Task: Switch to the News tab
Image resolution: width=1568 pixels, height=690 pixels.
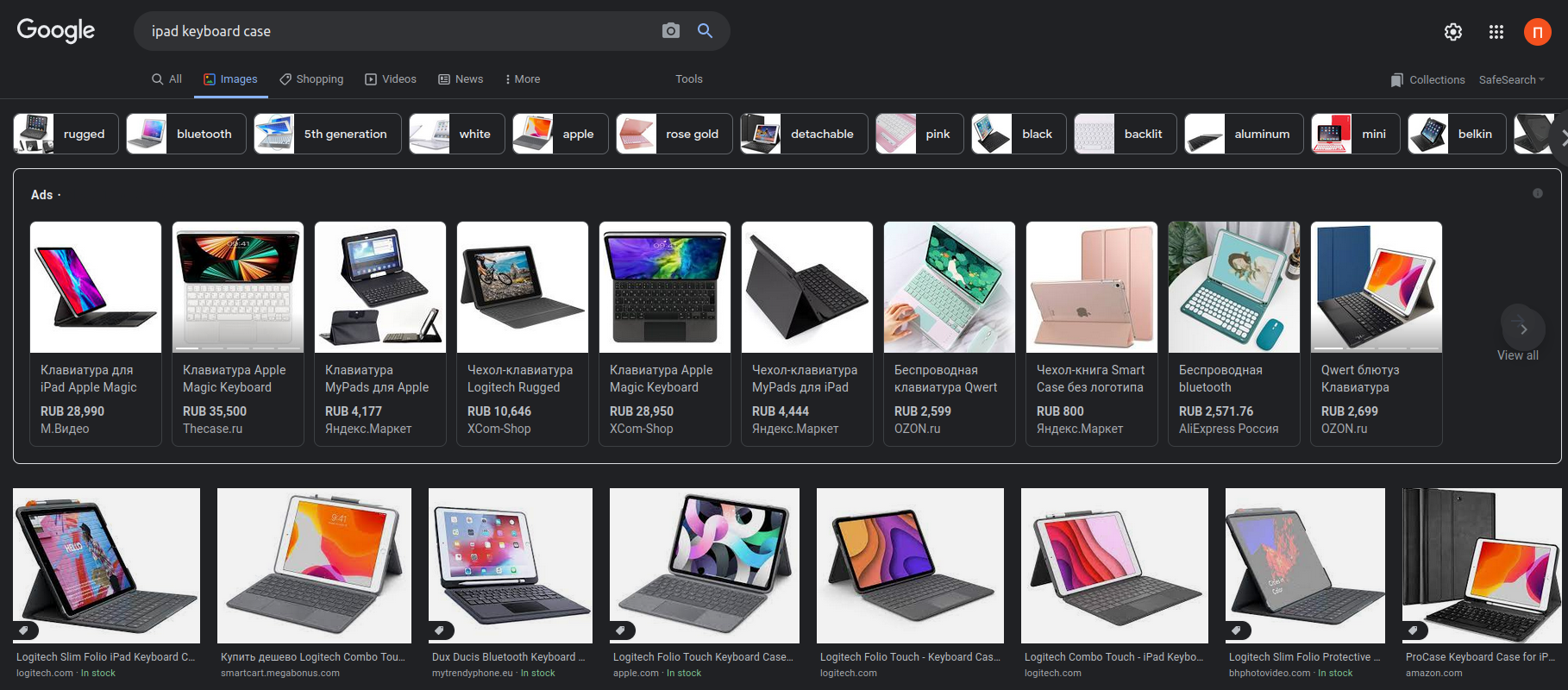Action: click(x=461, y=78)
